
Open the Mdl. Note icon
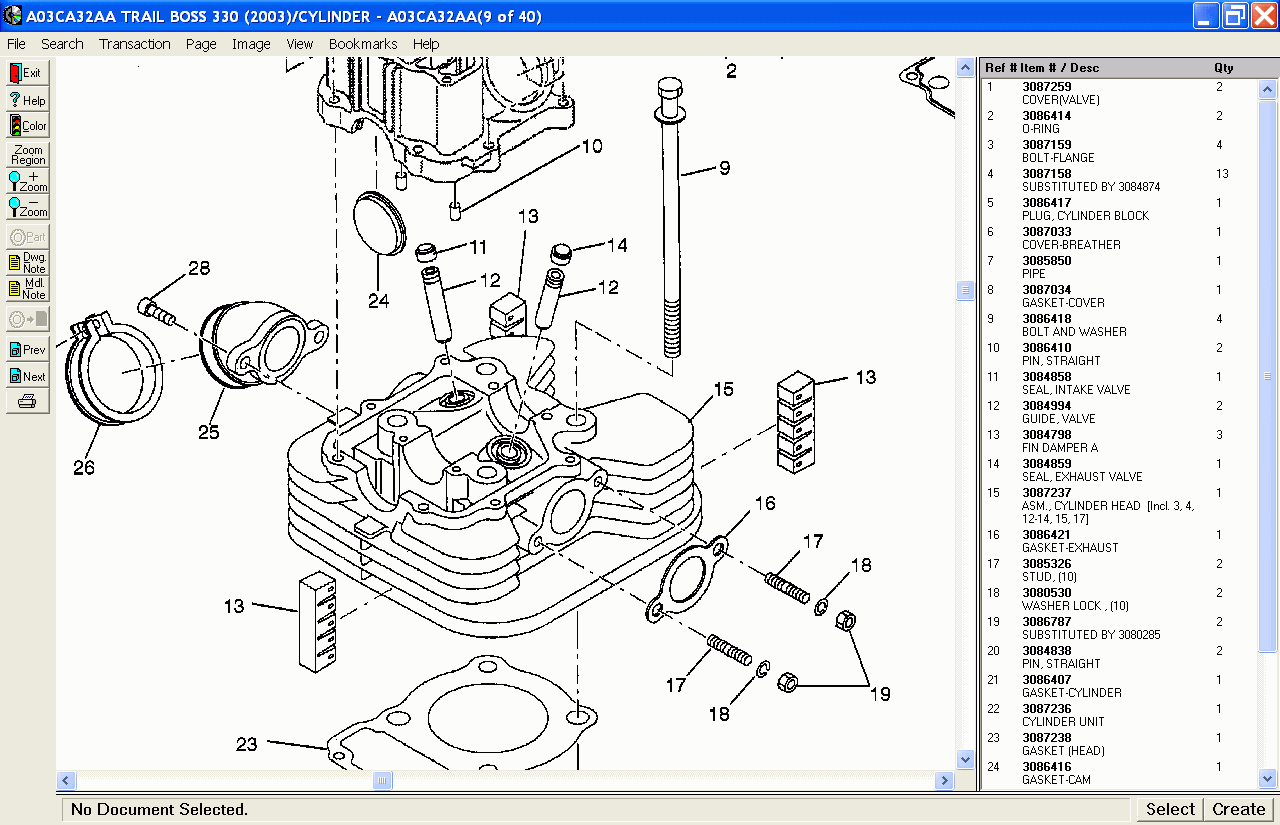coord(27,289)
